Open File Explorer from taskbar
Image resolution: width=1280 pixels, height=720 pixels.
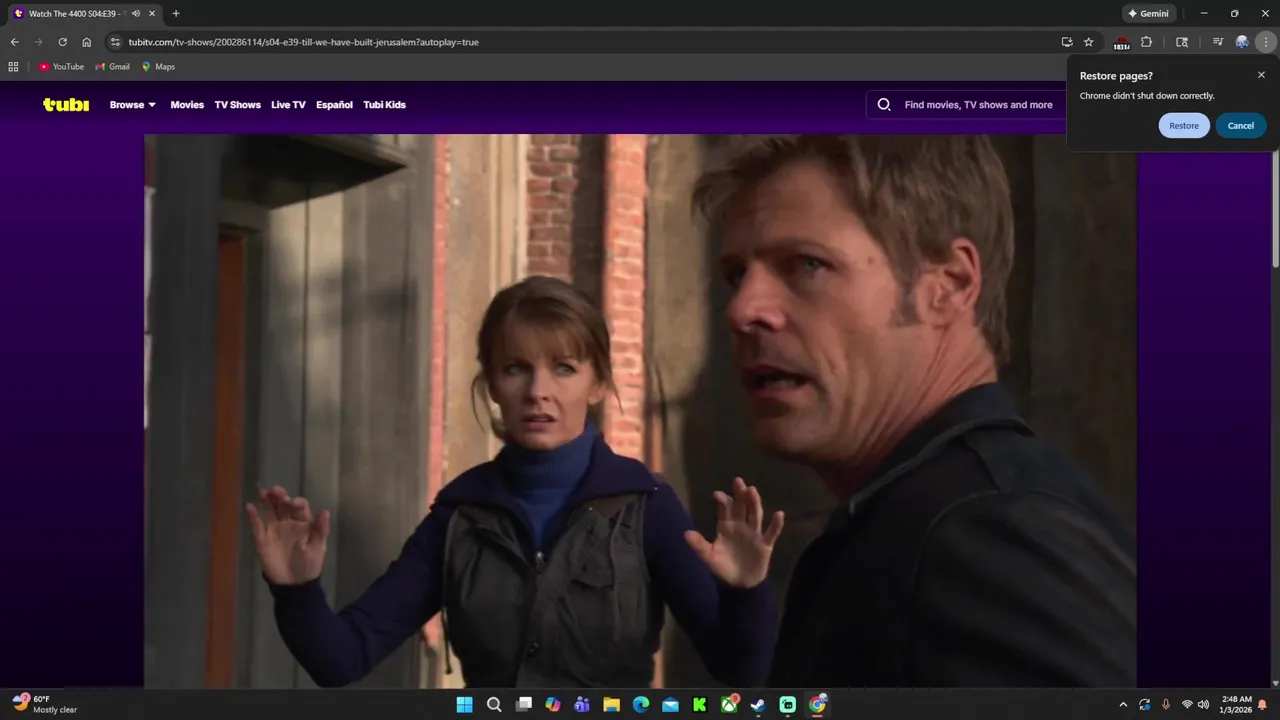611,704
